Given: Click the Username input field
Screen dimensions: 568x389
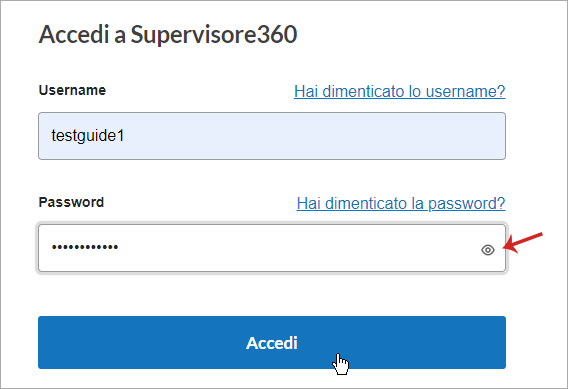Looking at the screenshot, I should (272, 136).
